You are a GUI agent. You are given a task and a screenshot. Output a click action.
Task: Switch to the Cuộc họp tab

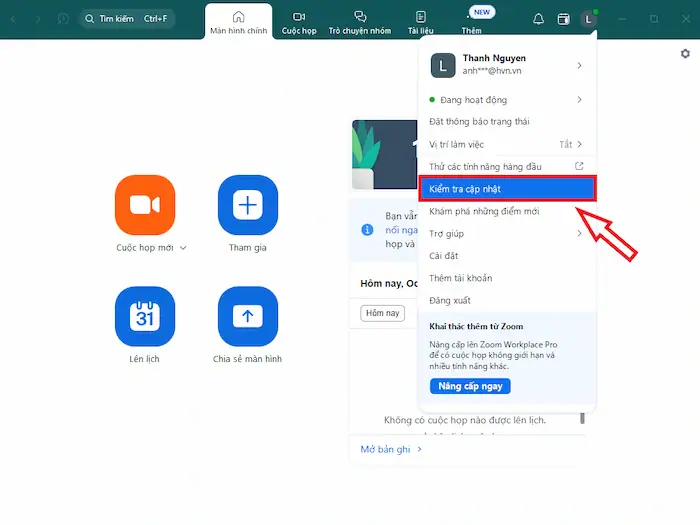(299, 22)
